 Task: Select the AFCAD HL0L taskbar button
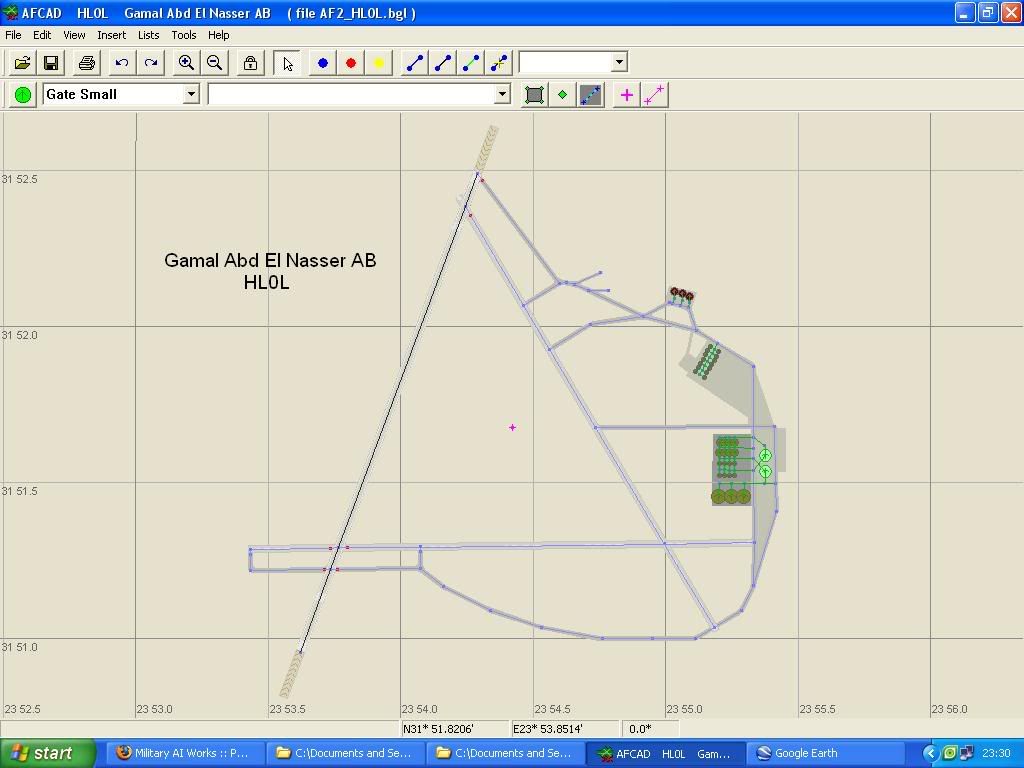665,754
